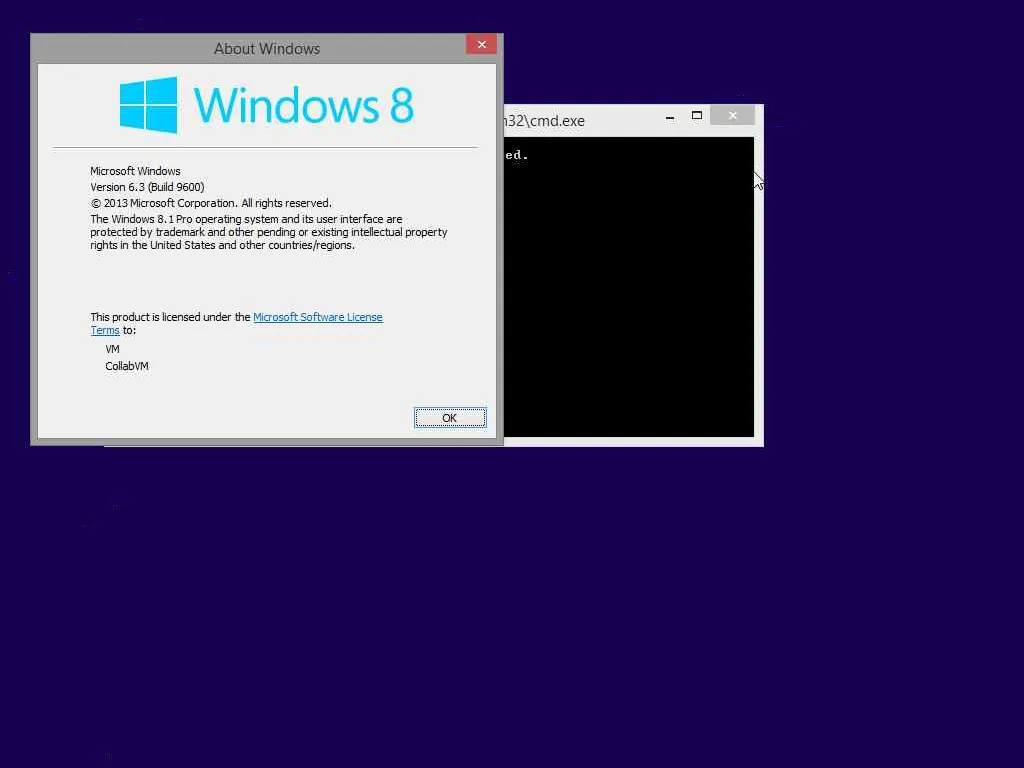The width and height of the screenshot is (1024, 768).
Task: Click the About Windows title text
Action: [267, 49]
